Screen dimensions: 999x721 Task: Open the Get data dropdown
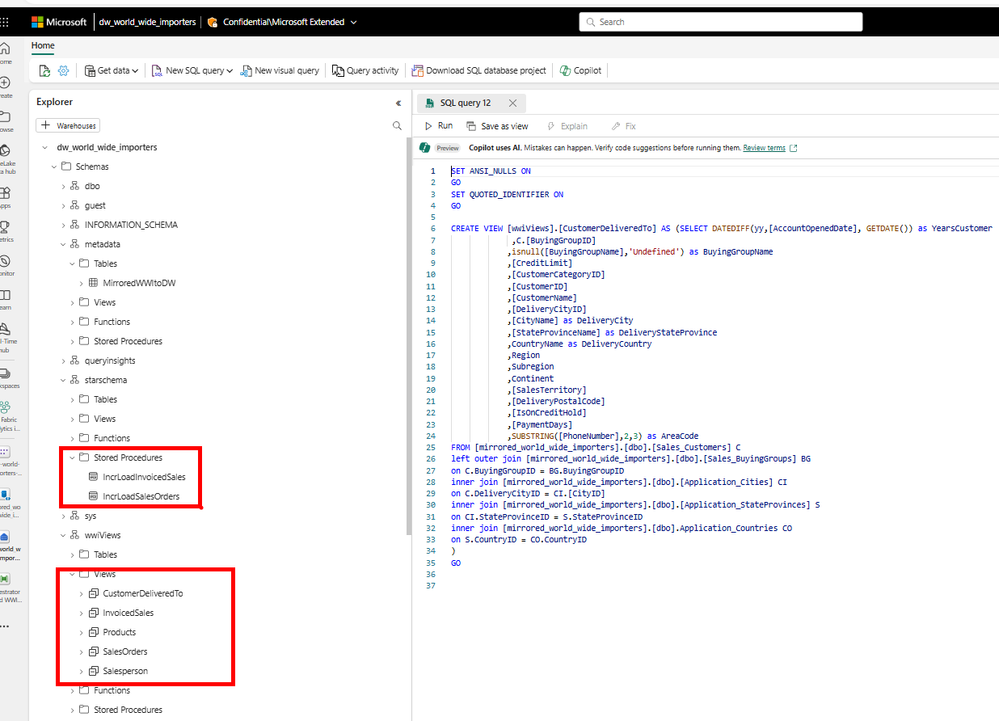point(111,71)
